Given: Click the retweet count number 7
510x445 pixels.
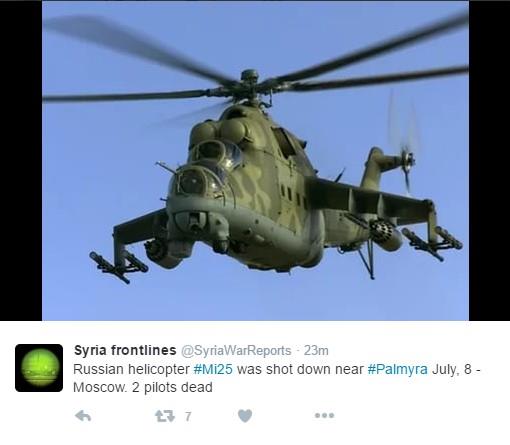Looking at the screenshot, I should click(x=188, y=416).
